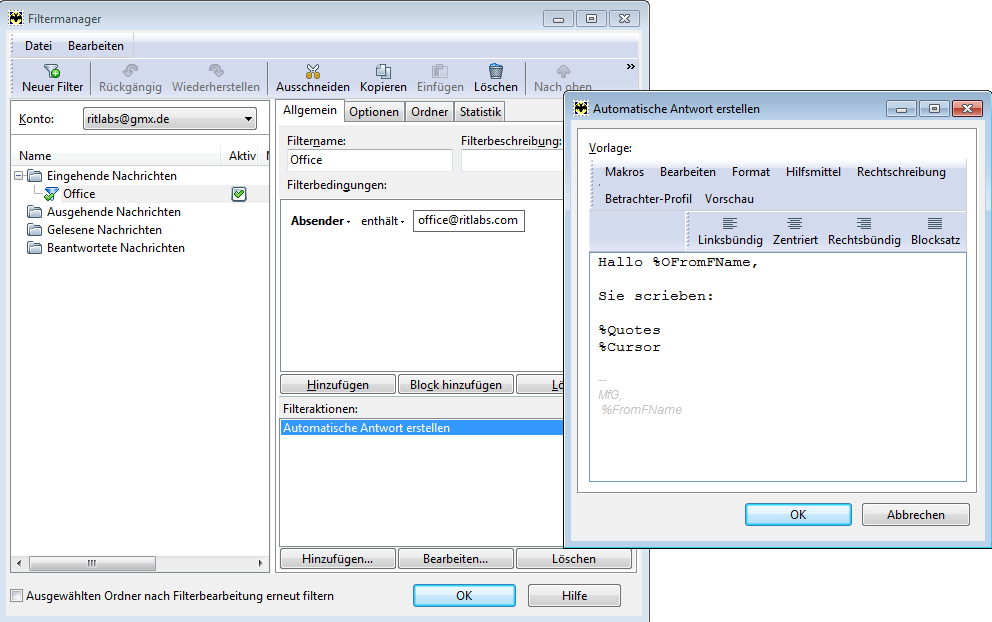Click the Filtername input field

pos(369,160)
